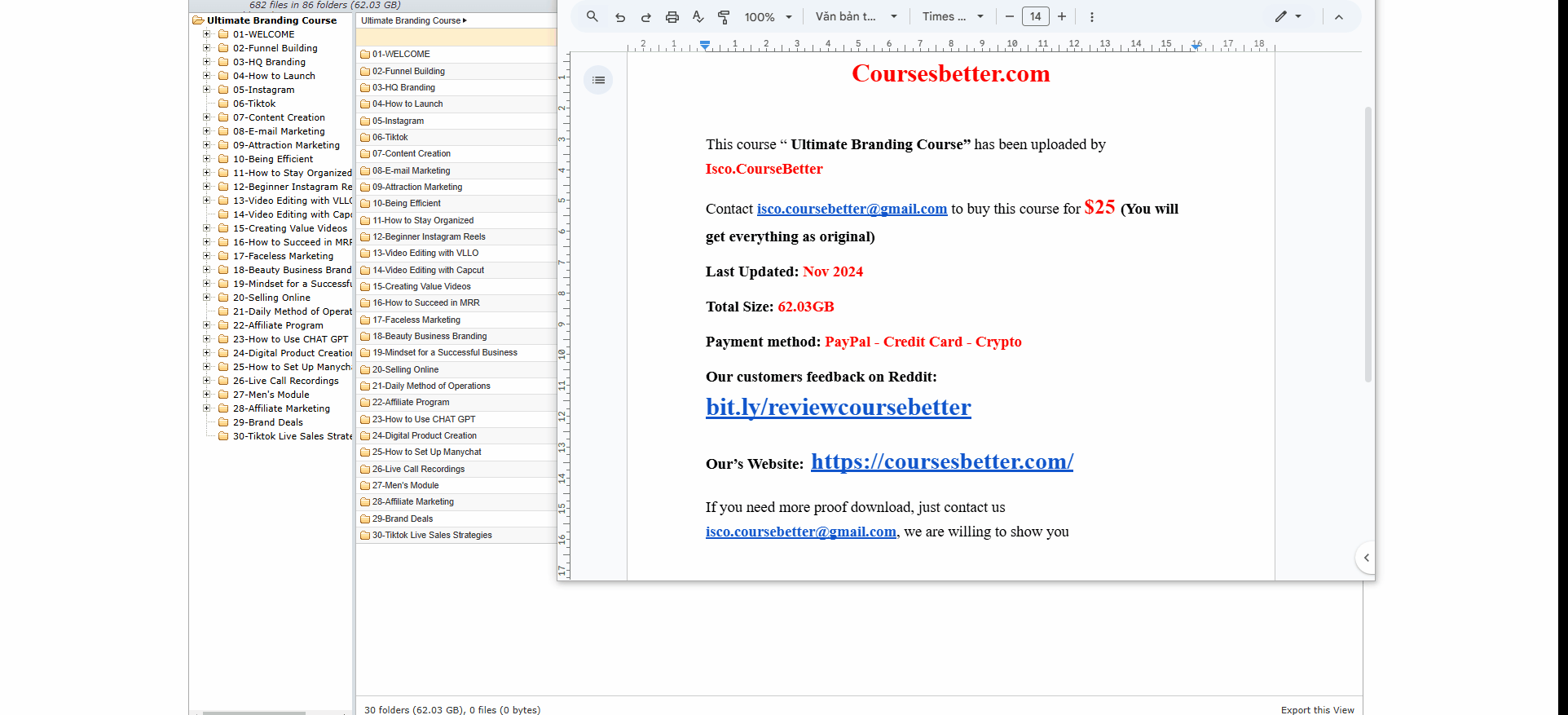Screen dimensions: 1568x715
Task: Increase font size with plus button
Action: coord(1062,17)
